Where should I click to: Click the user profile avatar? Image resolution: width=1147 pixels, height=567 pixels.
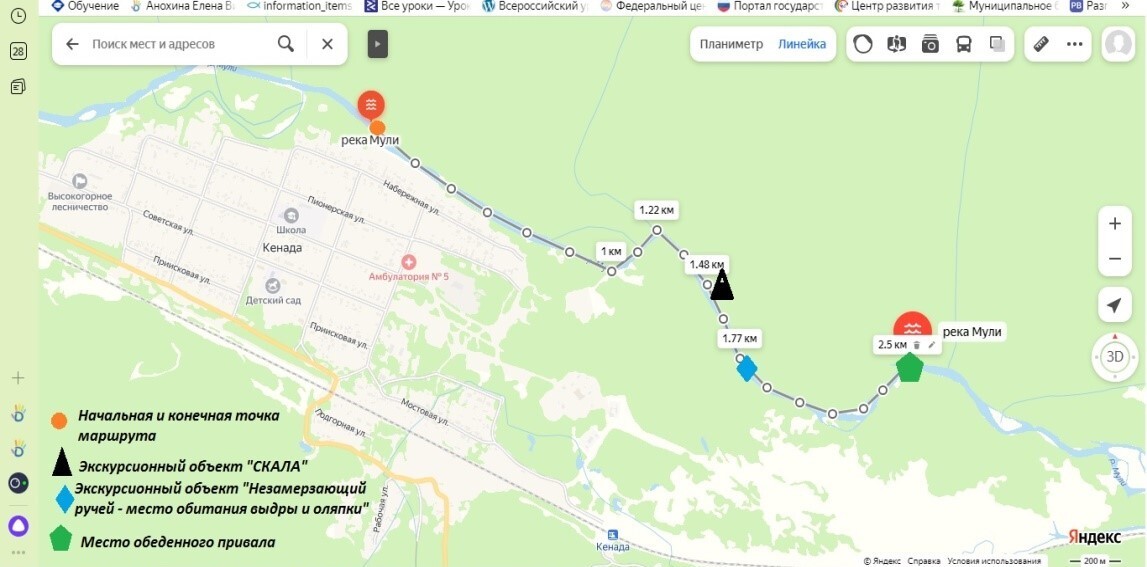tap(1117, 44)
